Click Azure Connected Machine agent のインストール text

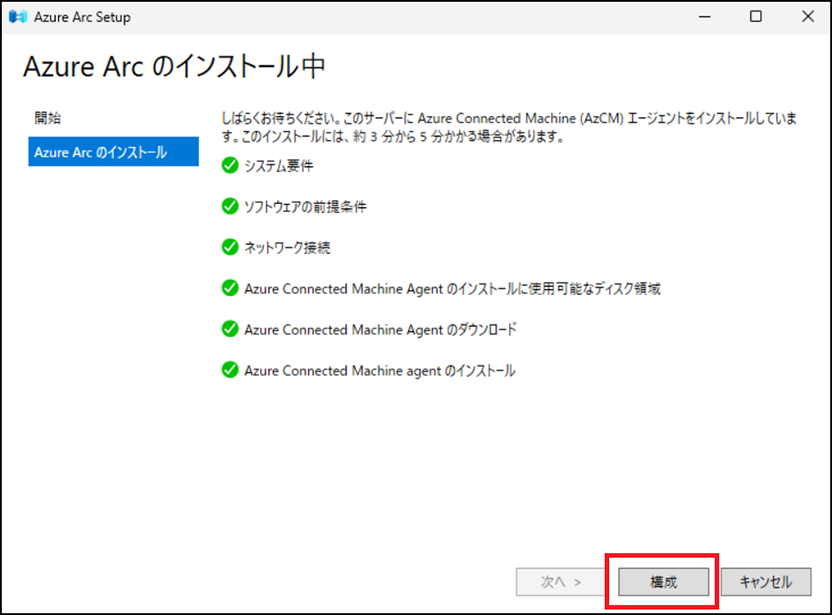pyautogui.click(x=379, y=370)
